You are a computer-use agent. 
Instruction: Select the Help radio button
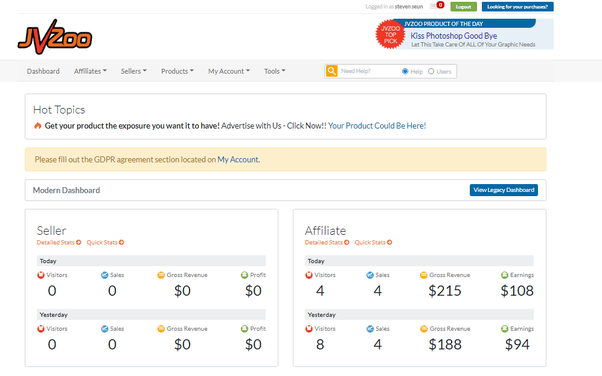pos(405,71)
